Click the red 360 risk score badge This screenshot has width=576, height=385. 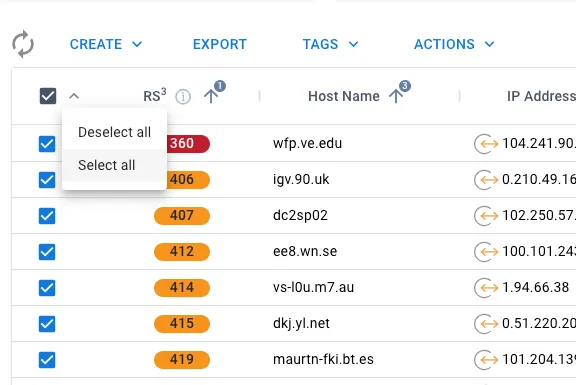point(188,144)
